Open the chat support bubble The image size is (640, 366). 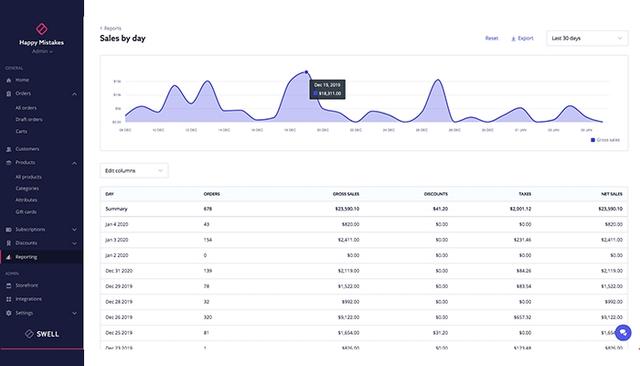[x=623, y=333]
